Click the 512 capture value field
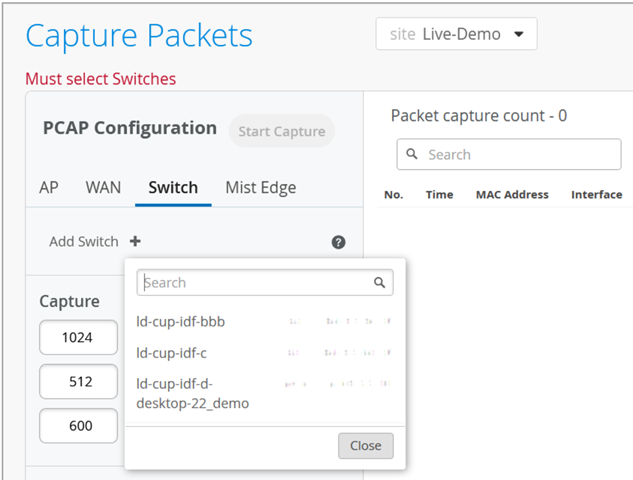633x480 pixels. 78,381
